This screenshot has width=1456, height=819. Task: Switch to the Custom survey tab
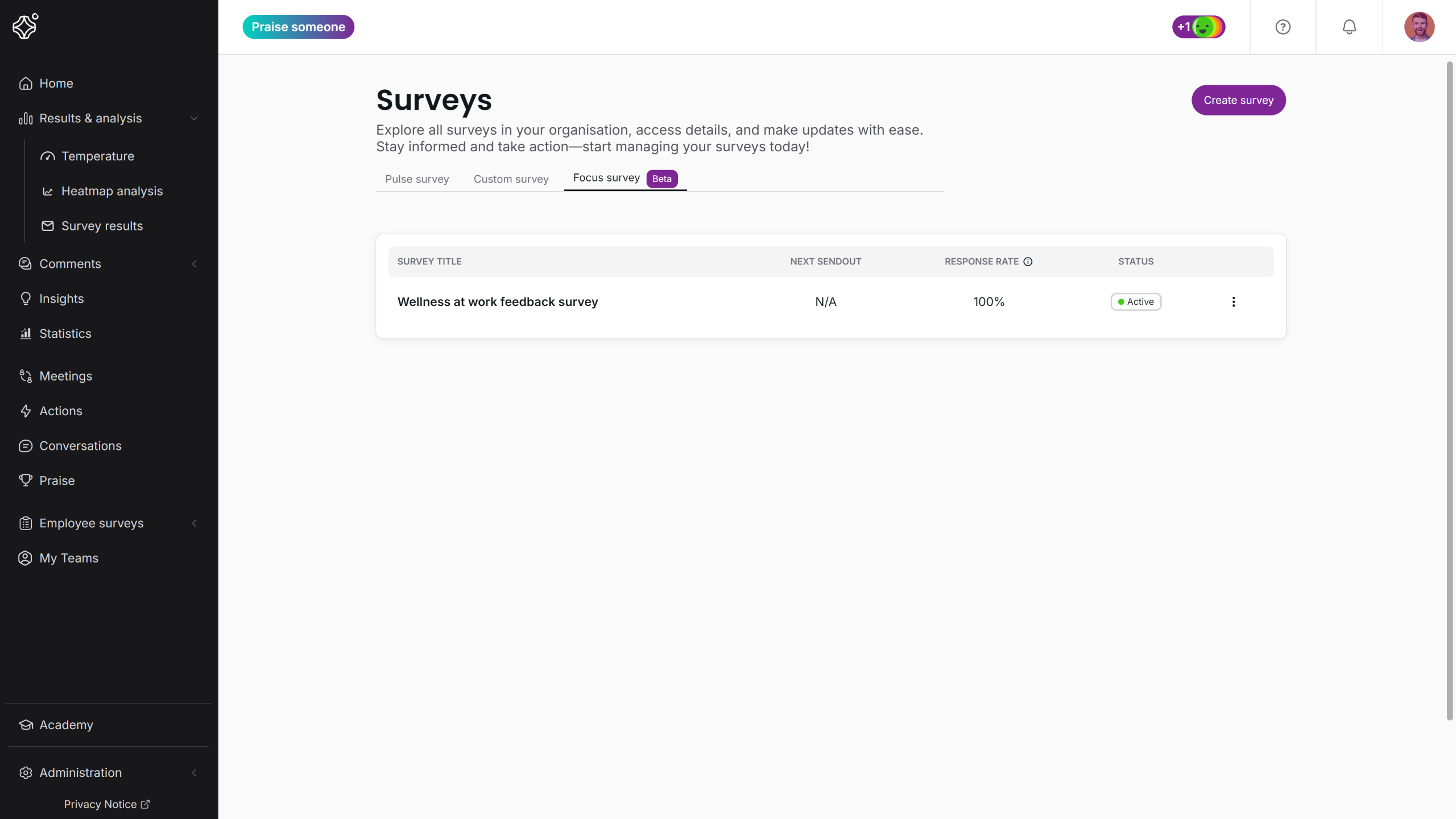[x=511, y=179]
